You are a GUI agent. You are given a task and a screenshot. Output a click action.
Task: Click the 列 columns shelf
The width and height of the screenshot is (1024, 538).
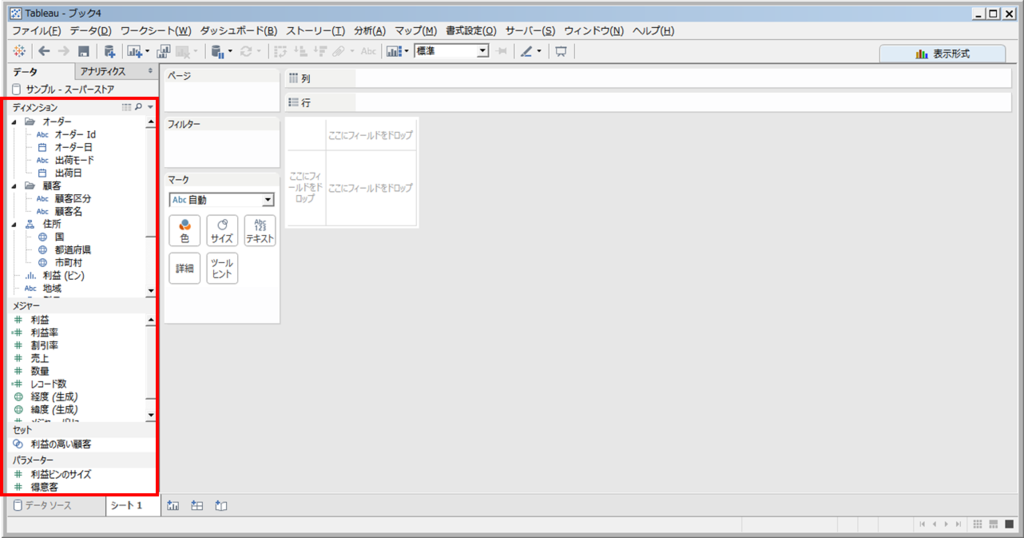pos(648,78)
